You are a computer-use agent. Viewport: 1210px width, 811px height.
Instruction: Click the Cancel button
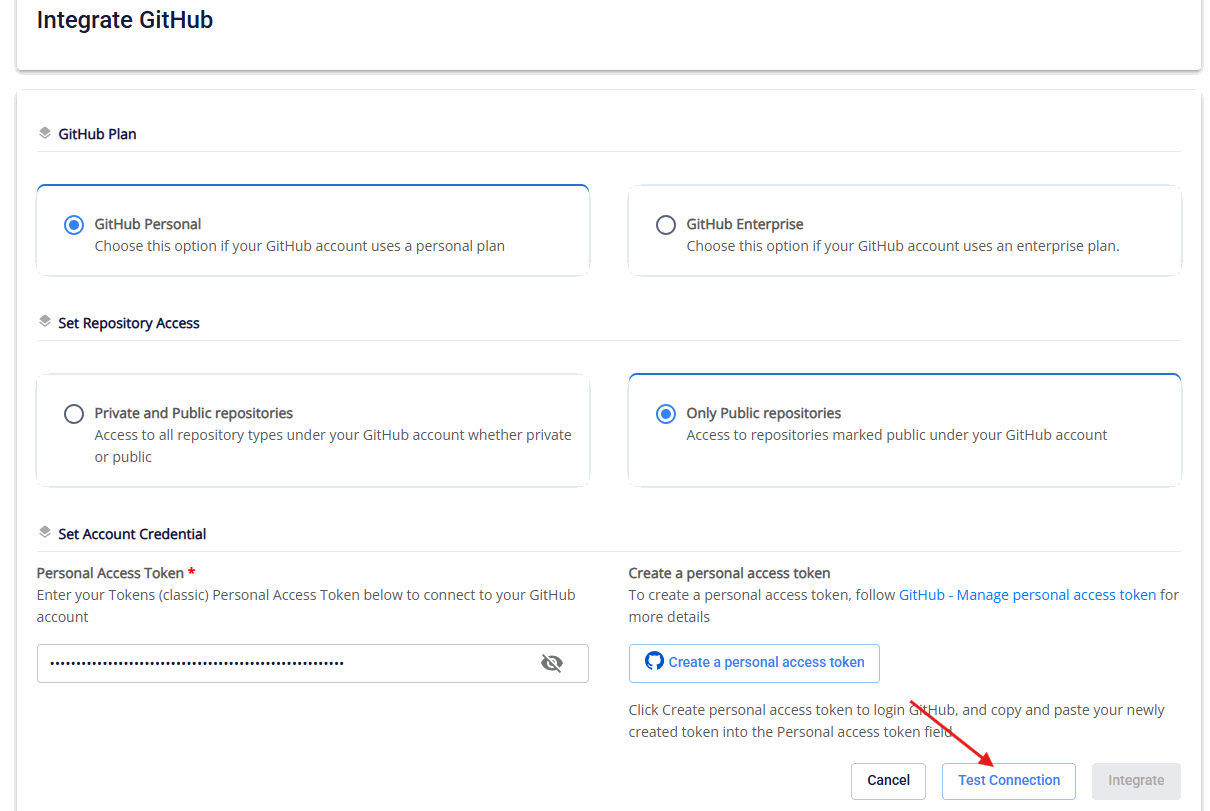tap(888, 780)
